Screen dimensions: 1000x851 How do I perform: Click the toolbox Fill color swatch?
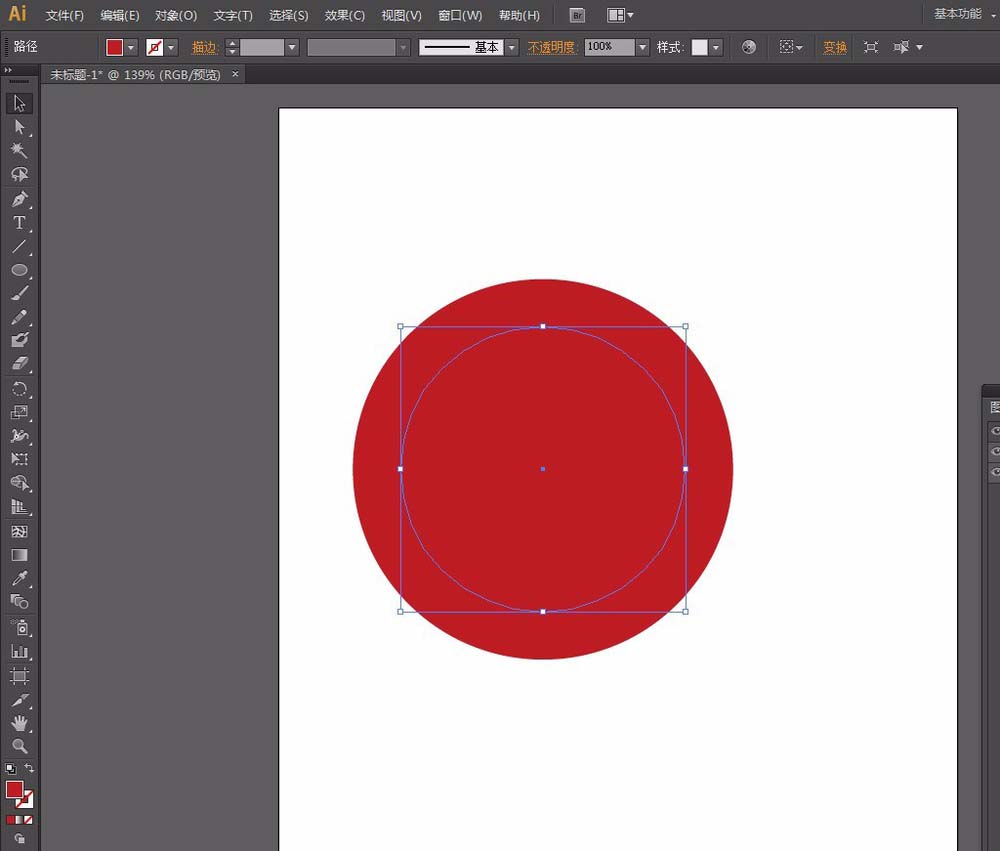click(14, 789)
